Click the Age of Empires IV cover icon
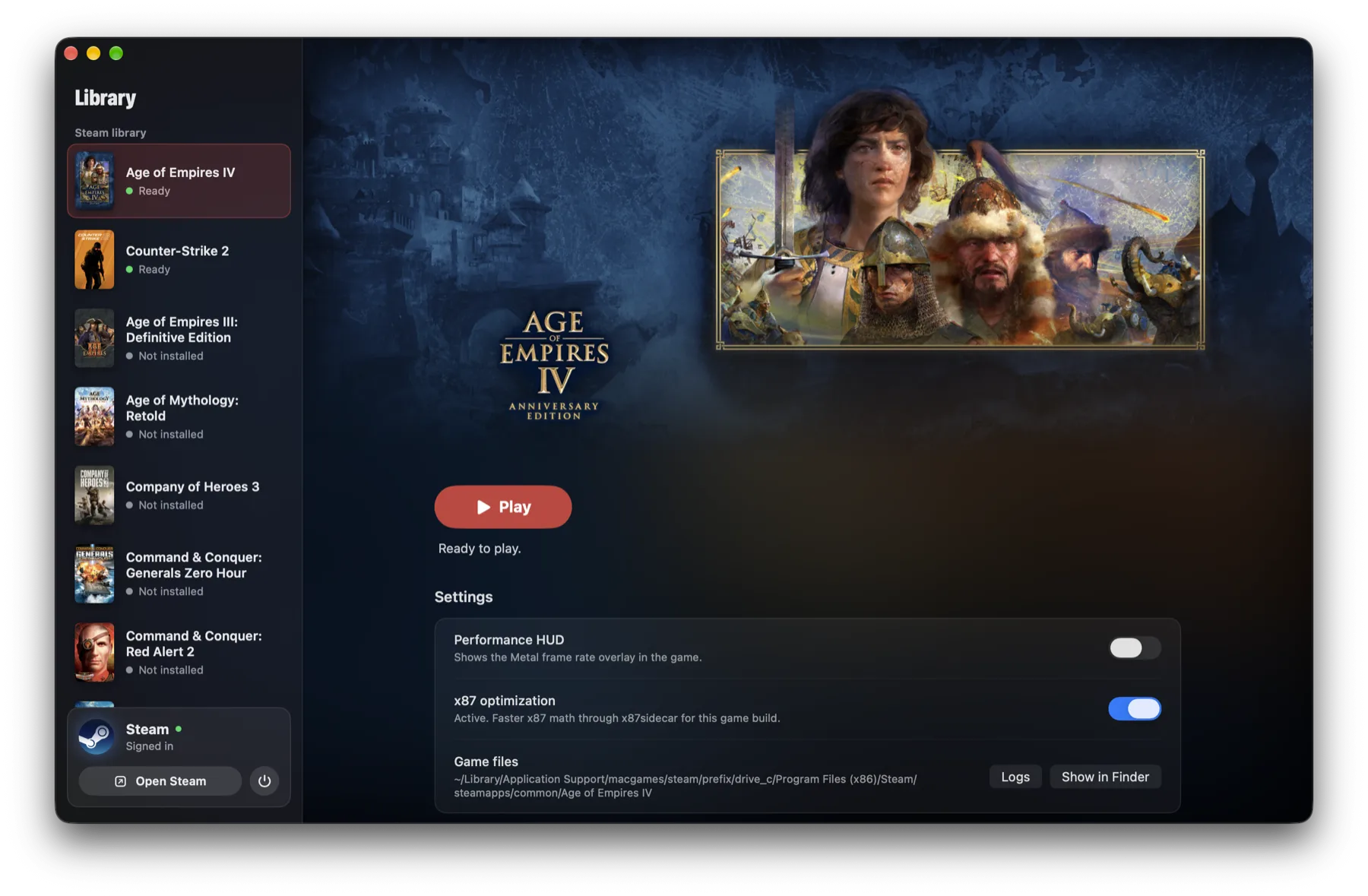1368x896 pixels. (x=94, y=181)
